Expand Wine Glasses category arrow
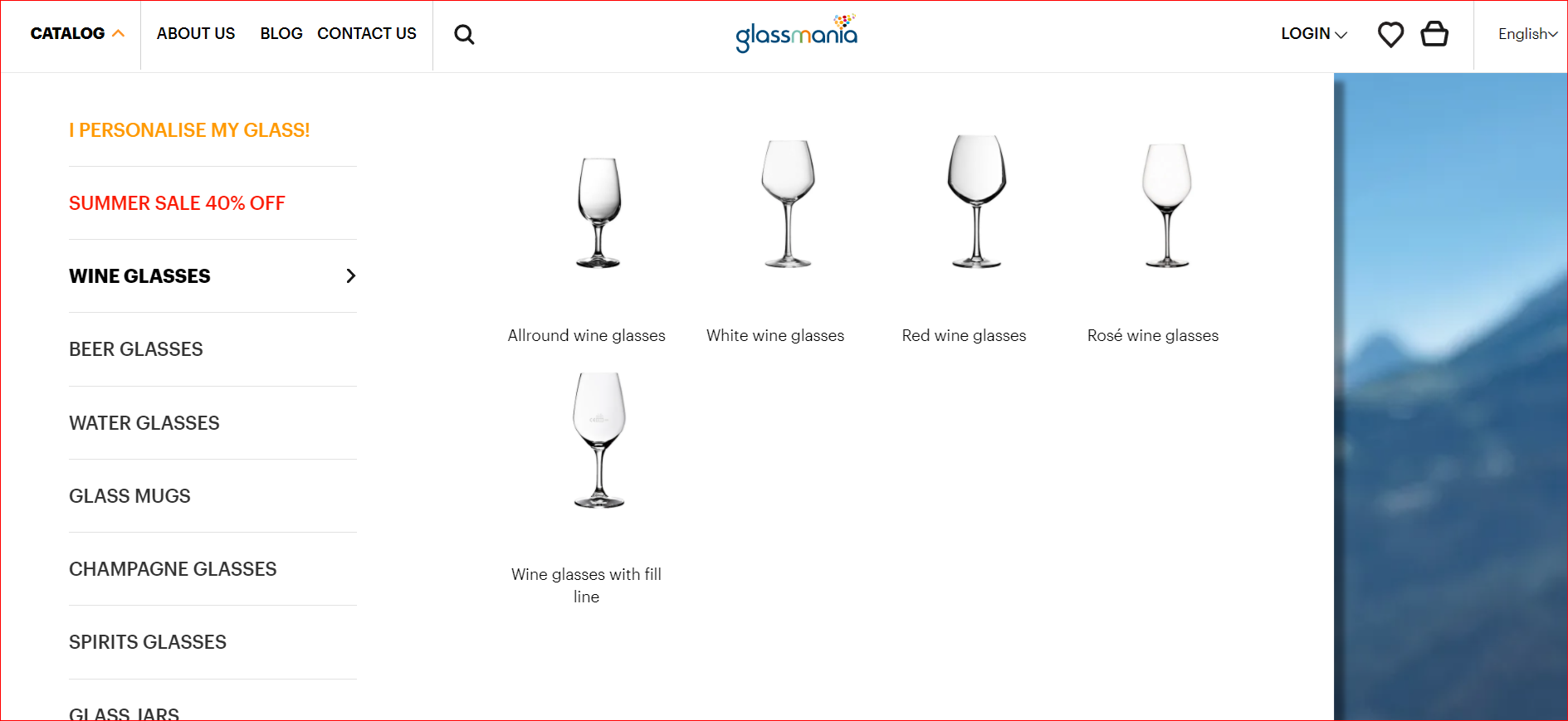 pos(351,276)
